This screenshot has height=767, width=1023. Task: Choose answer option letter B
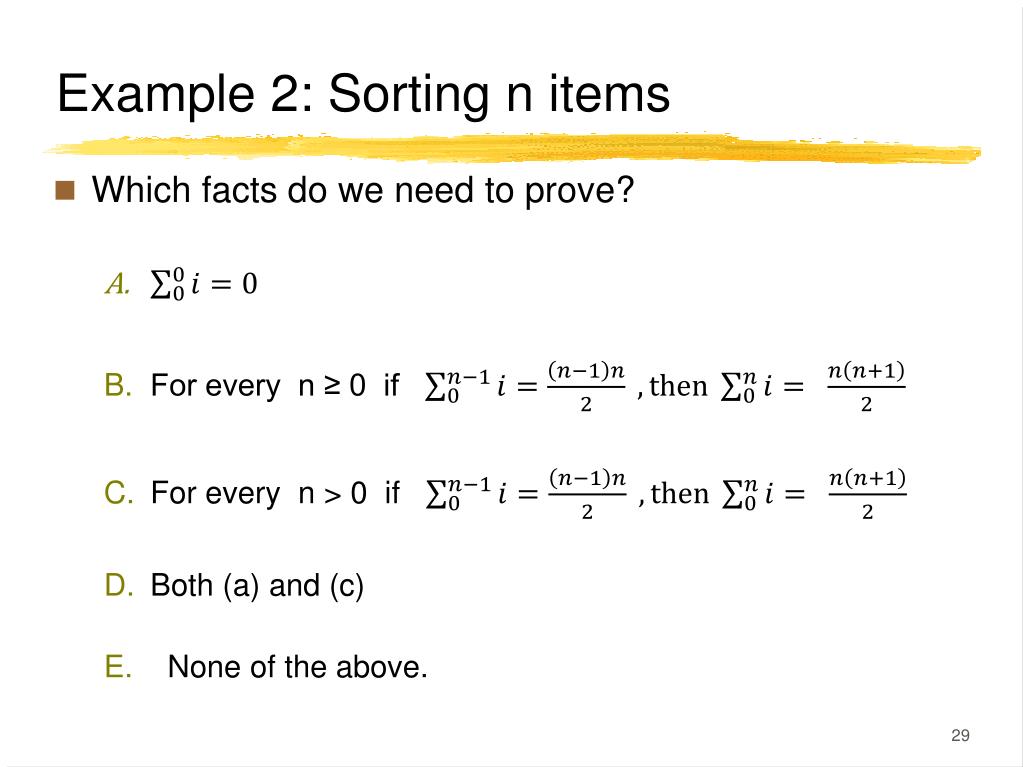pyautogui.click(x=118, y=385)
